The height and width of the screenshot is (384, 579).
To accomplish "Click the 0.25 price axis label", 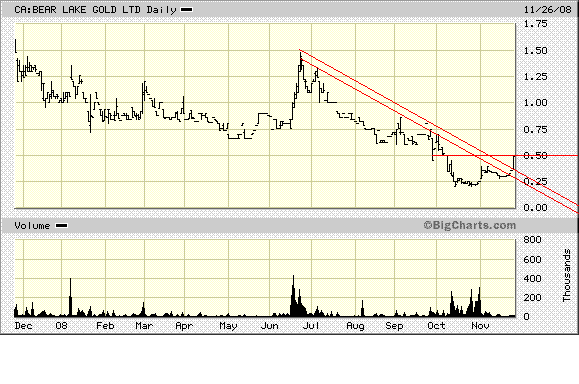I will coord(535,181).
